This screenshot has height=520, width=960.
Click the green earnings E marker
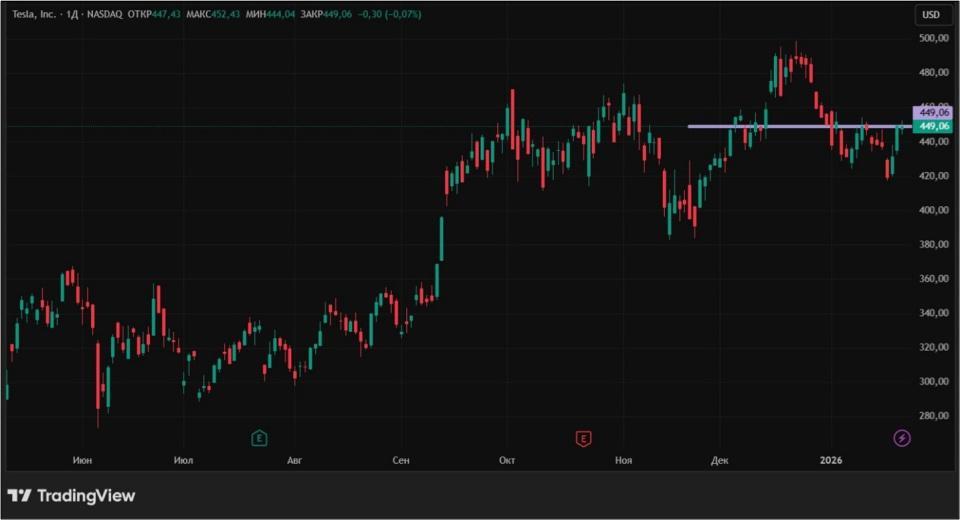coord(259,437)
